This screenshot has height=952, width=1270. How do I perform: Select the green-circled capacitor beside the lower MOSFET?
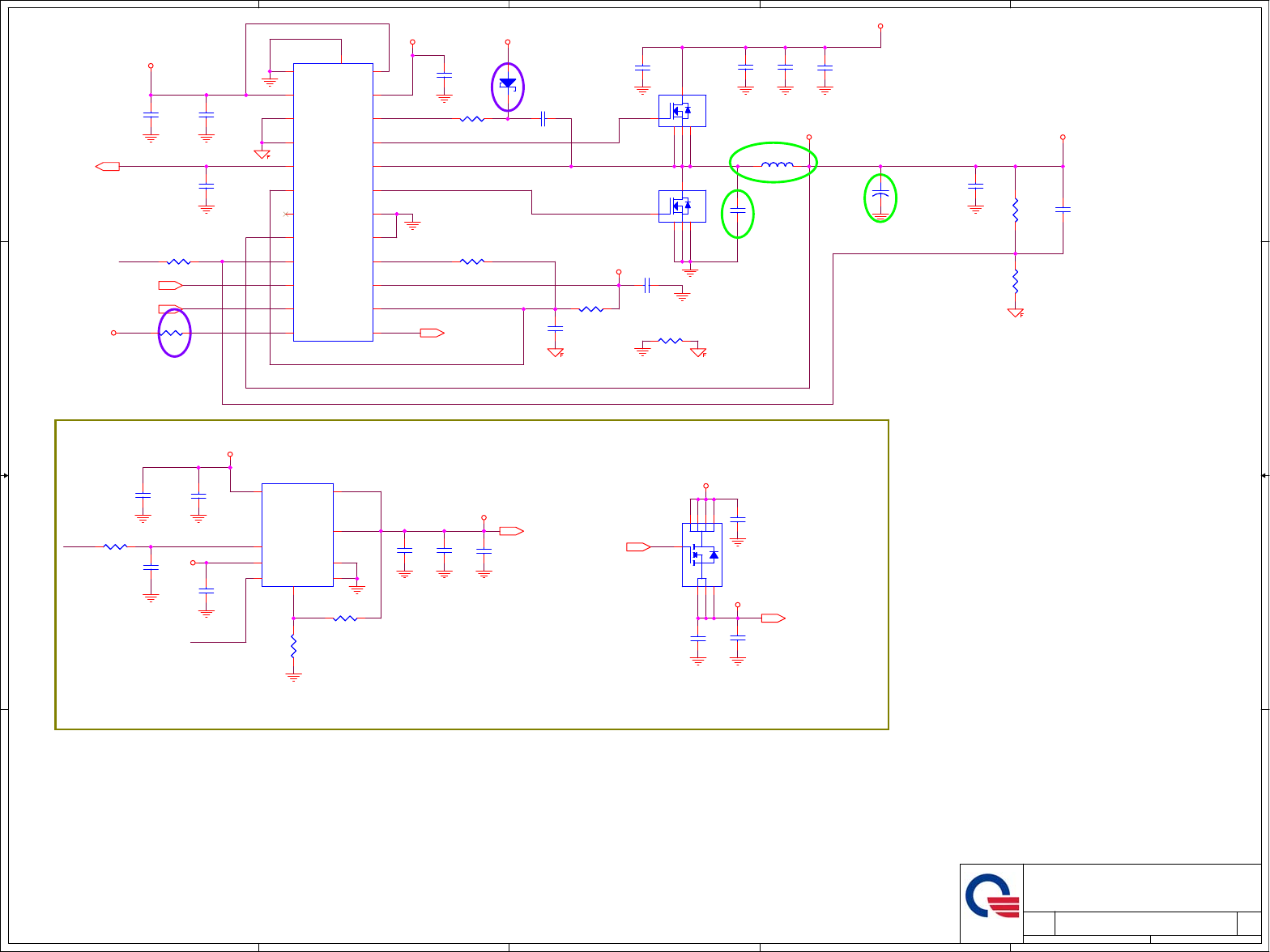click(x=737, y=212)
